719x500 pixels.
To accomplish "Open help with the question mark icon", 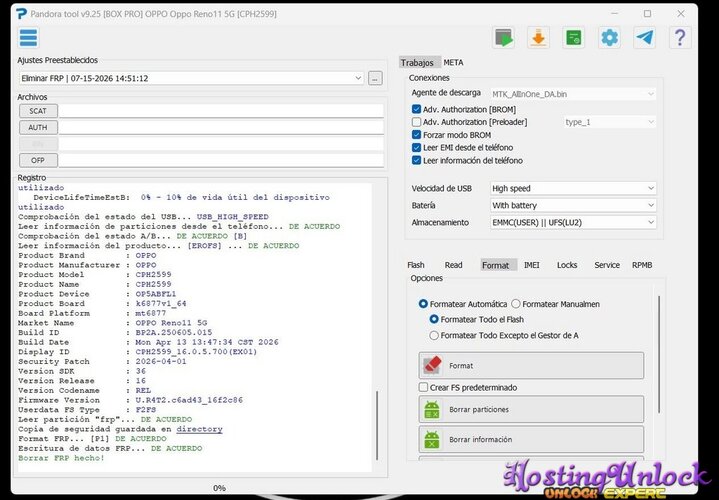I will (680, 38).
